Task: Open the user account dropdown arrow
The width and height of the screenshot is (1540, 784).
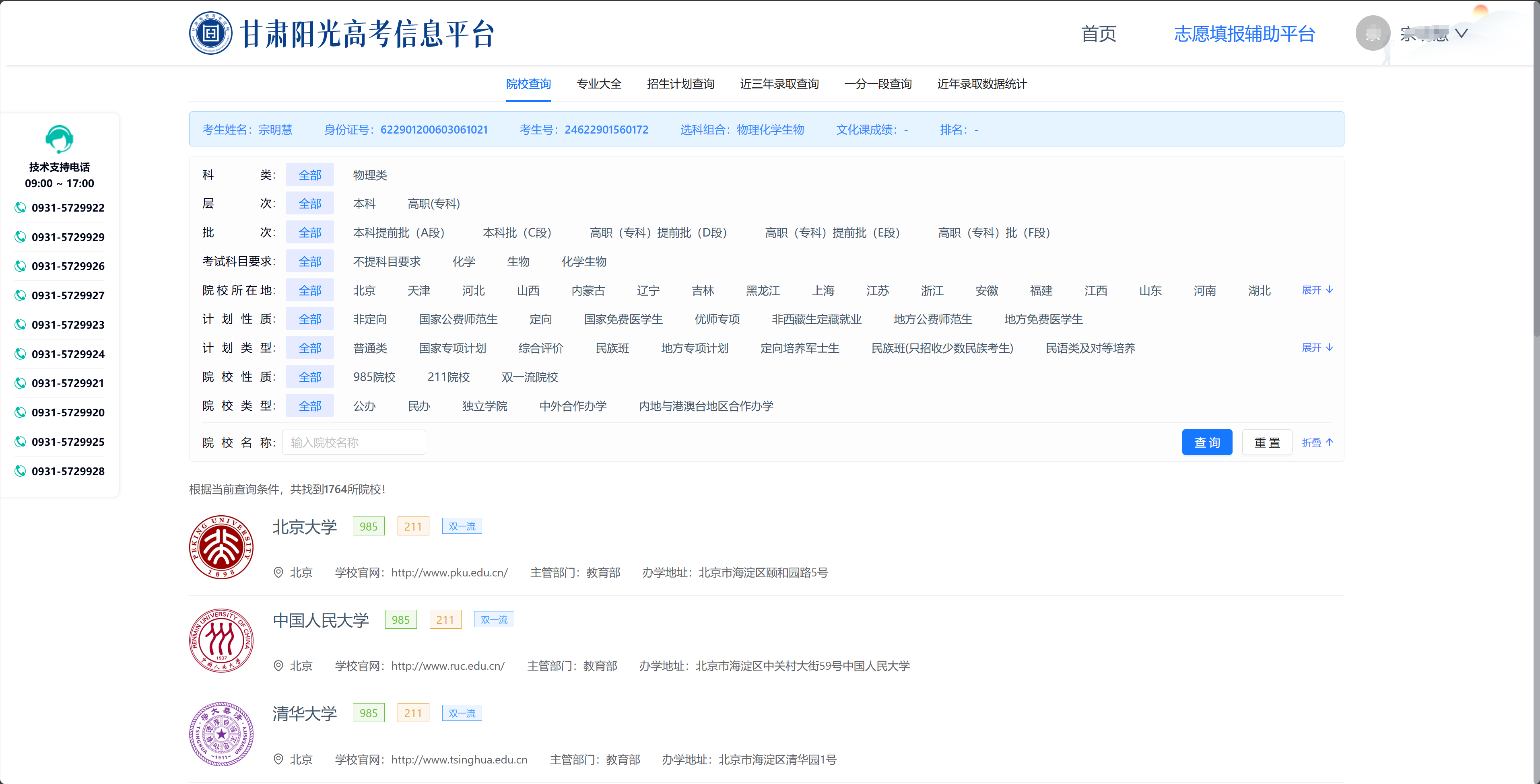Action: (x=1462, y=33)
